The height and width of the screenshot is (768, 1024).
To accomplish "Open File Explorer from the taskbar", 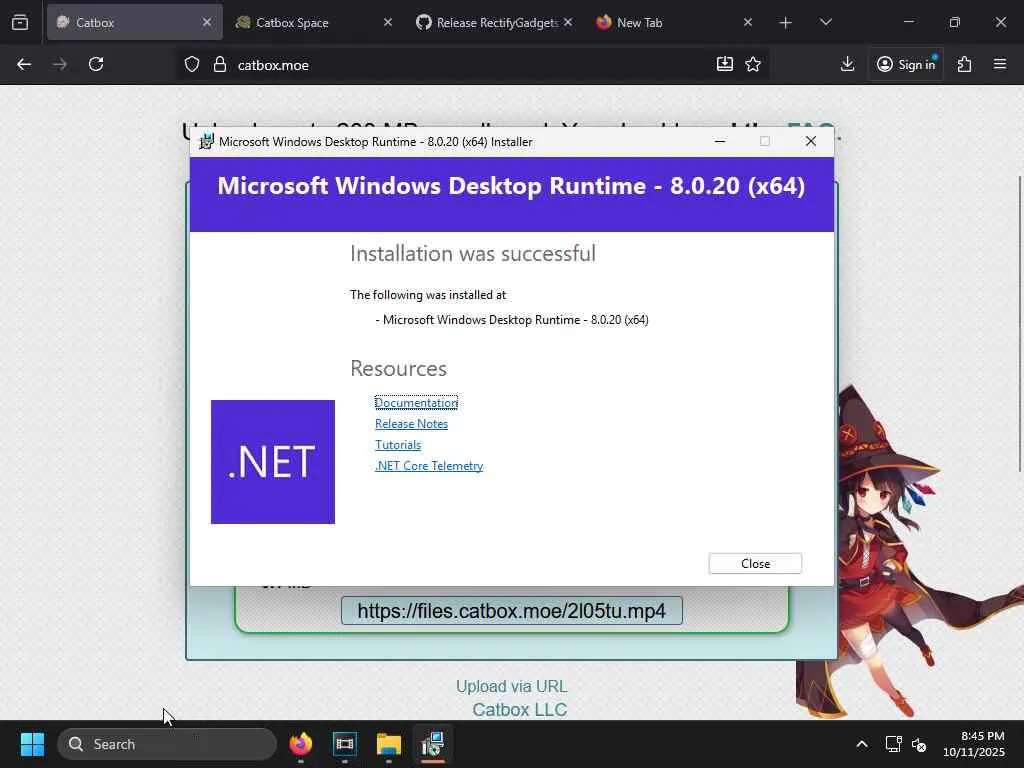I will click(x=389, y=744).
